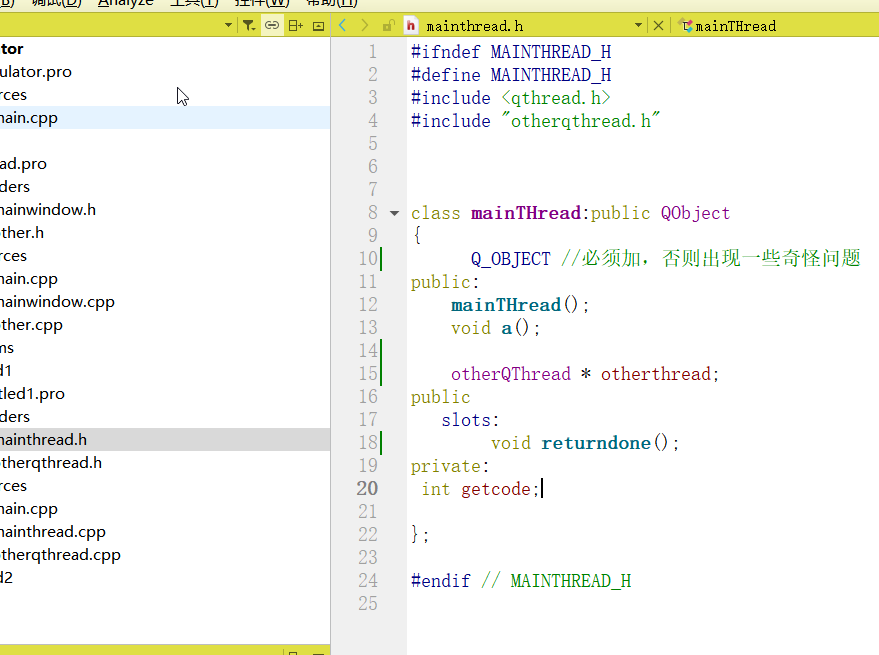The width and height of the screenshot is (879, 655).
Task: Click QObject base class name
Action: click(695, 213)
